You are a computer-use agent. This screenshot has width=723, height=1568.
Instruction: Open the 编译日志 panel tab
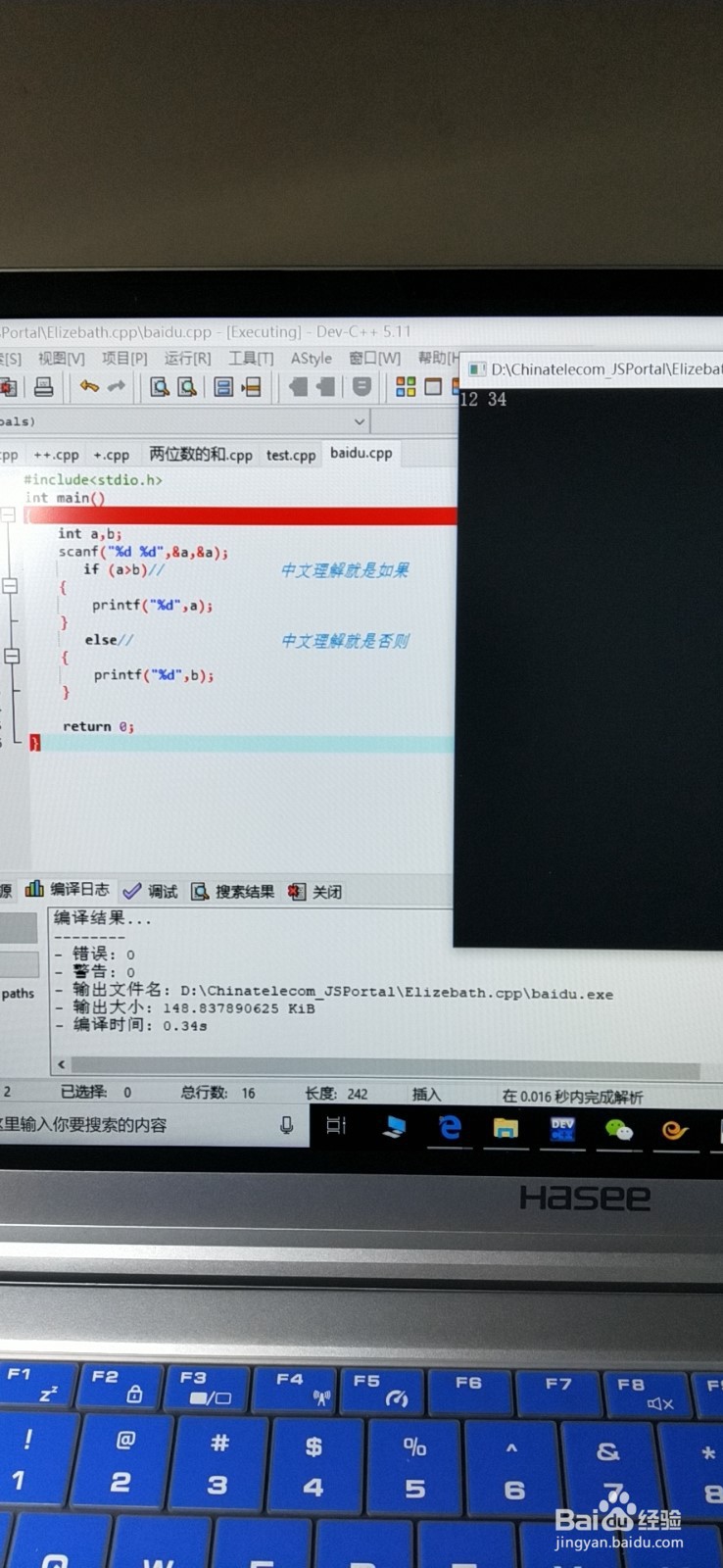[68, 890]
